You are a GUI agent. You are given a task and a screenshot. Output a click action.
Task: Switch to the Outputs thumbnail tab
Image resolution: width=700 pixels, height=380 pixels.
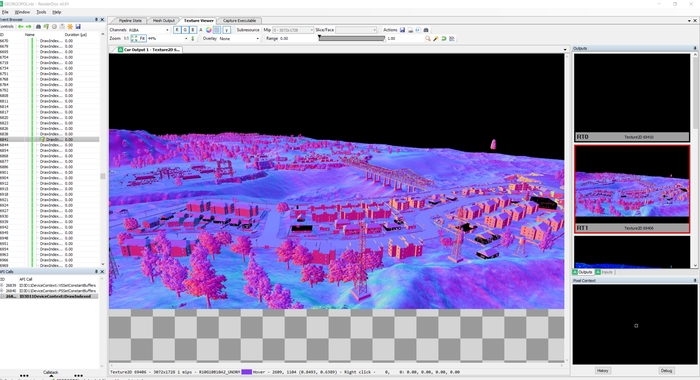[x=583, y=272]
